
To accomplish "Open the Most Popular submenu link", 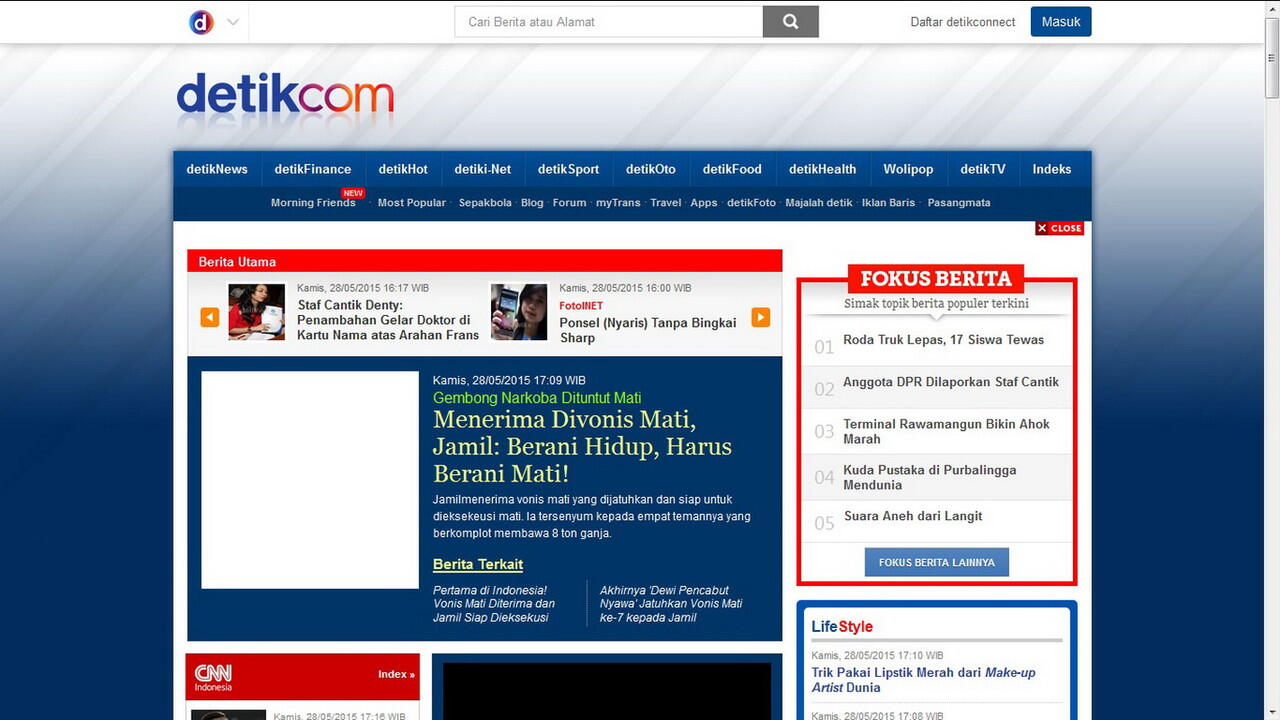I will point(412,203).
